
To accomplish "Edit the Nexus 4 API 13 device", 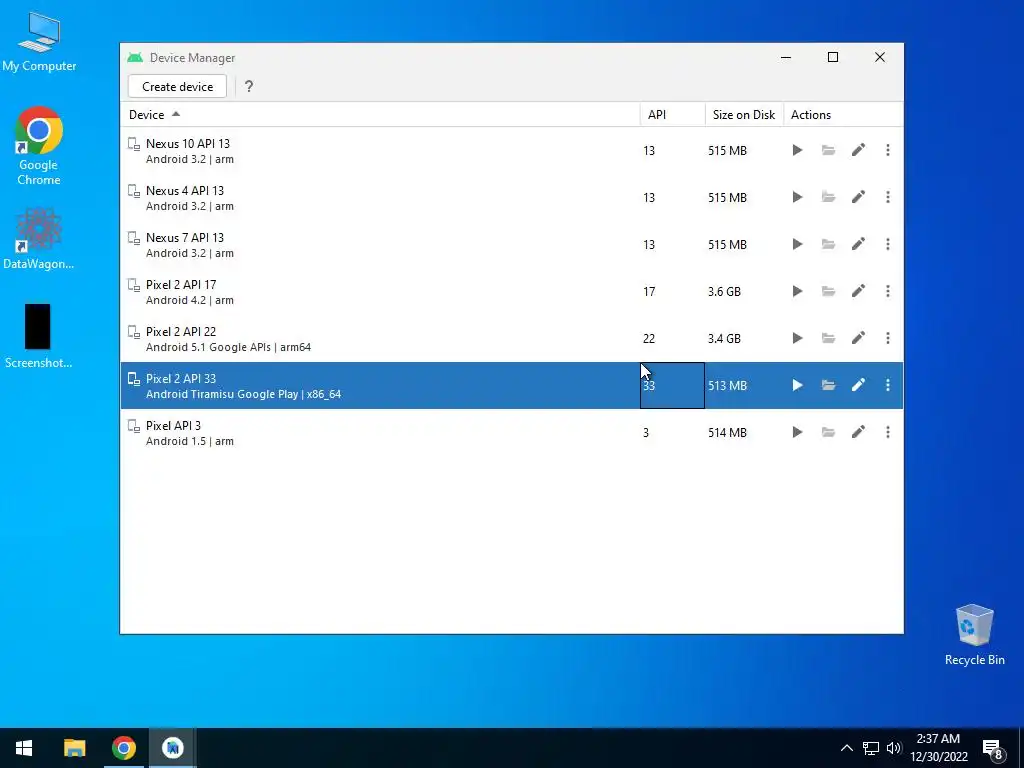I will 858,197.
